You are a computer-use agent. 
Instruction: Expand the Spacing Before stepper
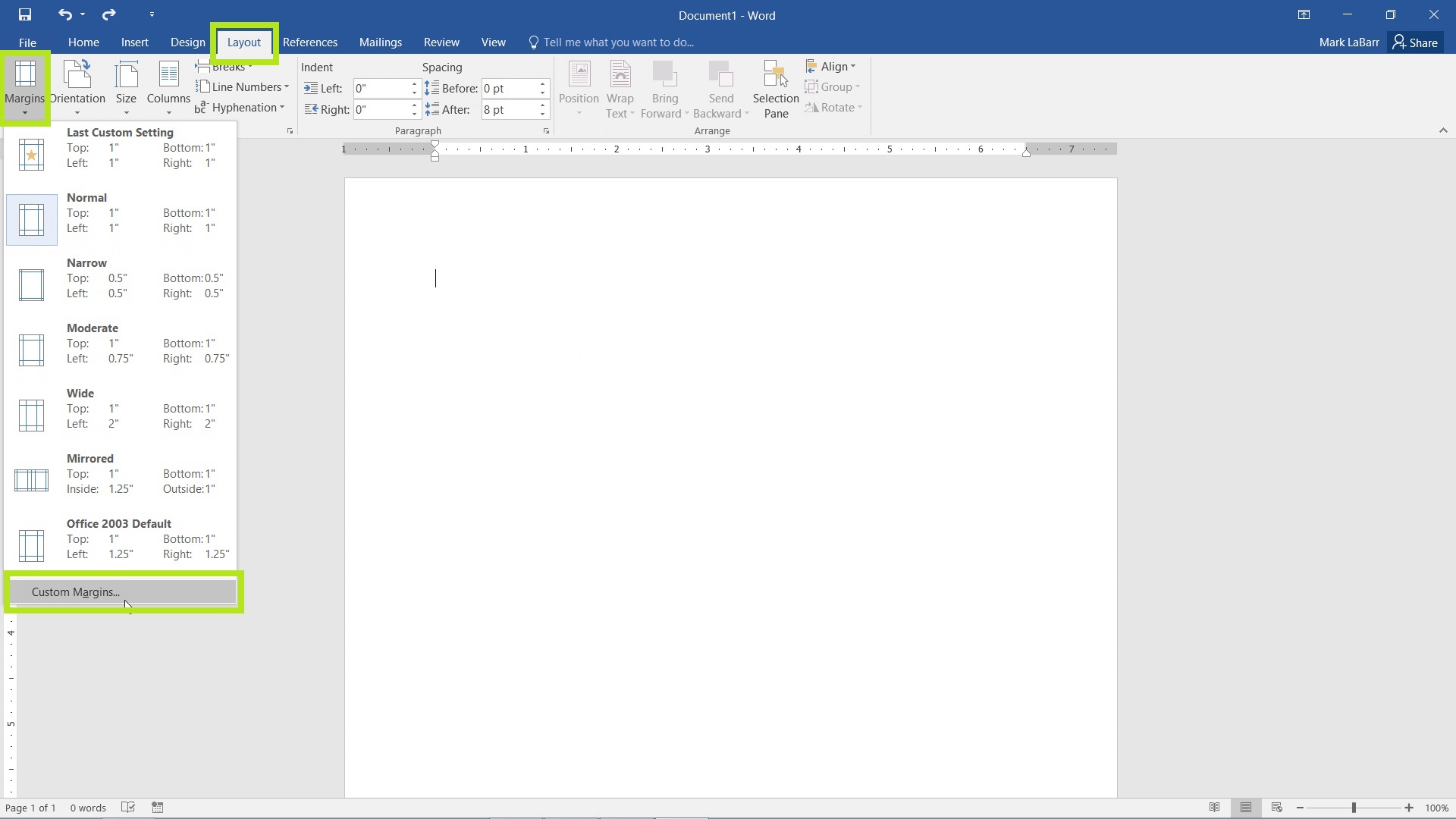pos(543,83)
